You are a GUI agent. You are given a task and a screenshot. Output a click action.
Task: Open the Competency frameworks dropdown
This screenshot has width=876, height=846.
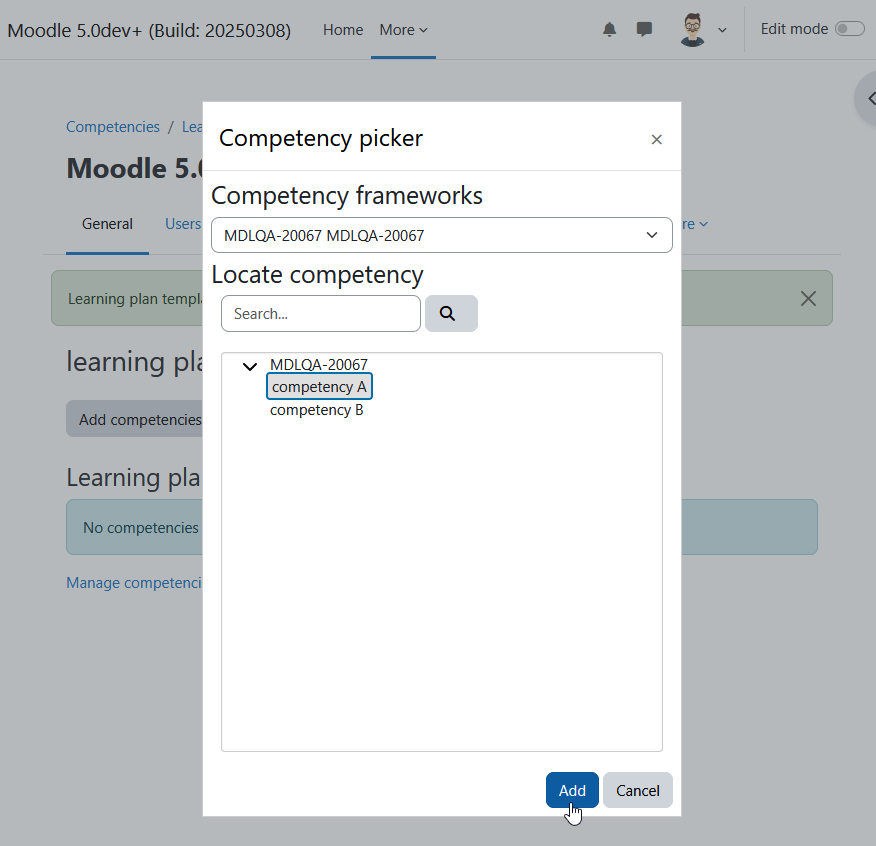pos(441,235)
